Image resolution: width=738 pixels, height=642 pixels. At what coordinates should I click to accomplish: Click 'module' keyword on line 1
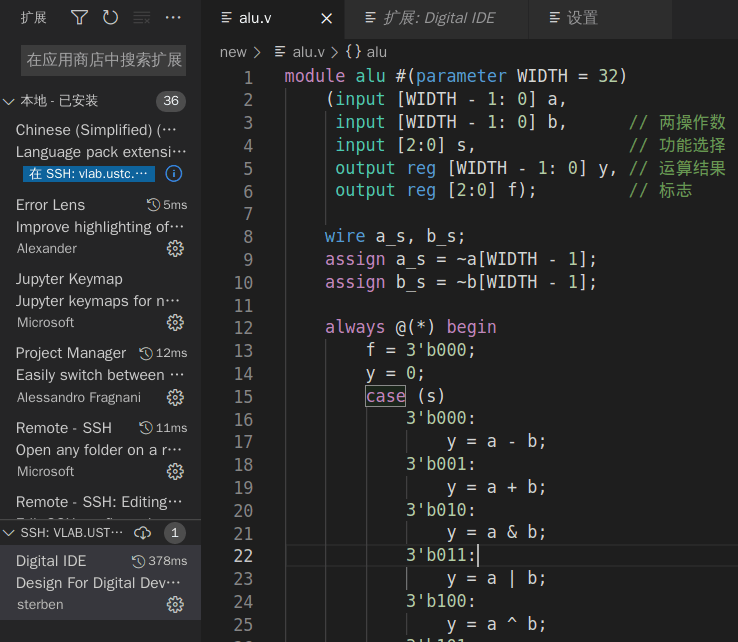coord(314,76)
